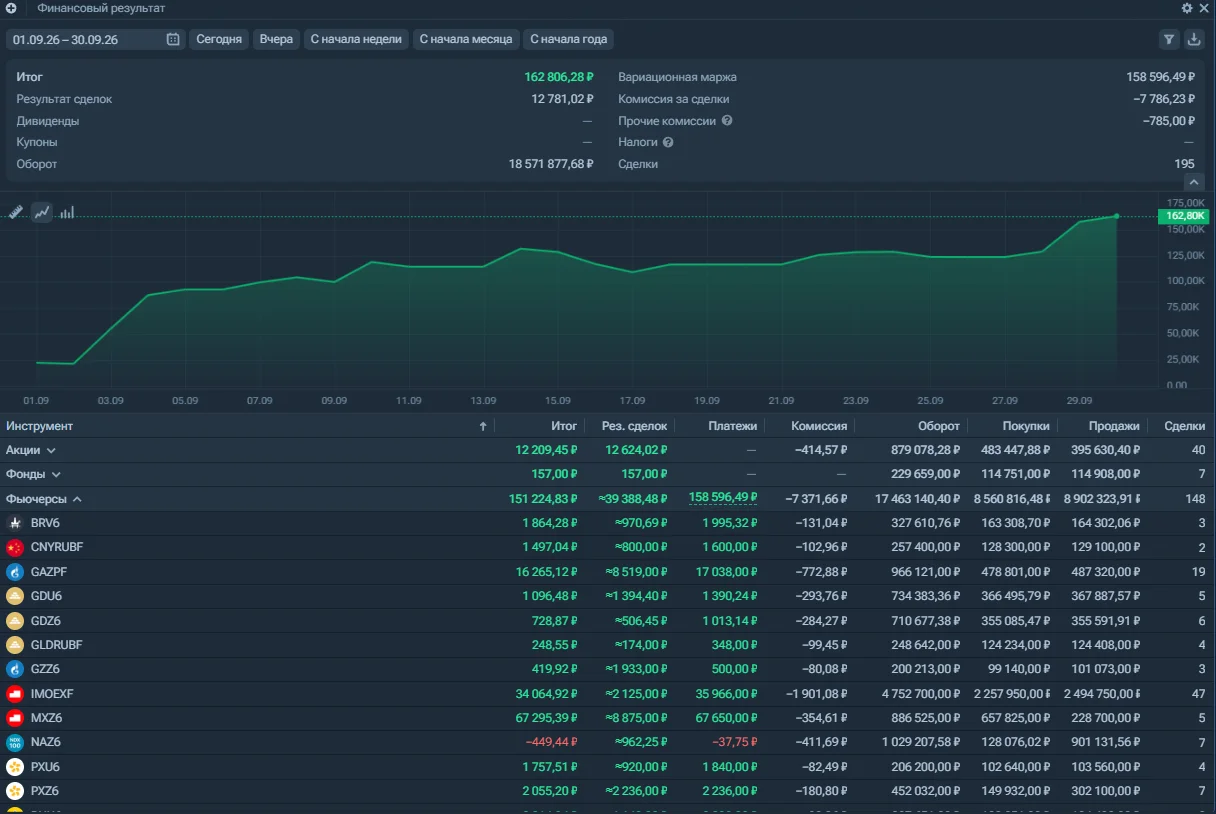Image resolution: width=1216 pixels, height=814 pixels.
Task: Click NAZ6 negative result −449,44 ₽
Action: click(551, 742)
